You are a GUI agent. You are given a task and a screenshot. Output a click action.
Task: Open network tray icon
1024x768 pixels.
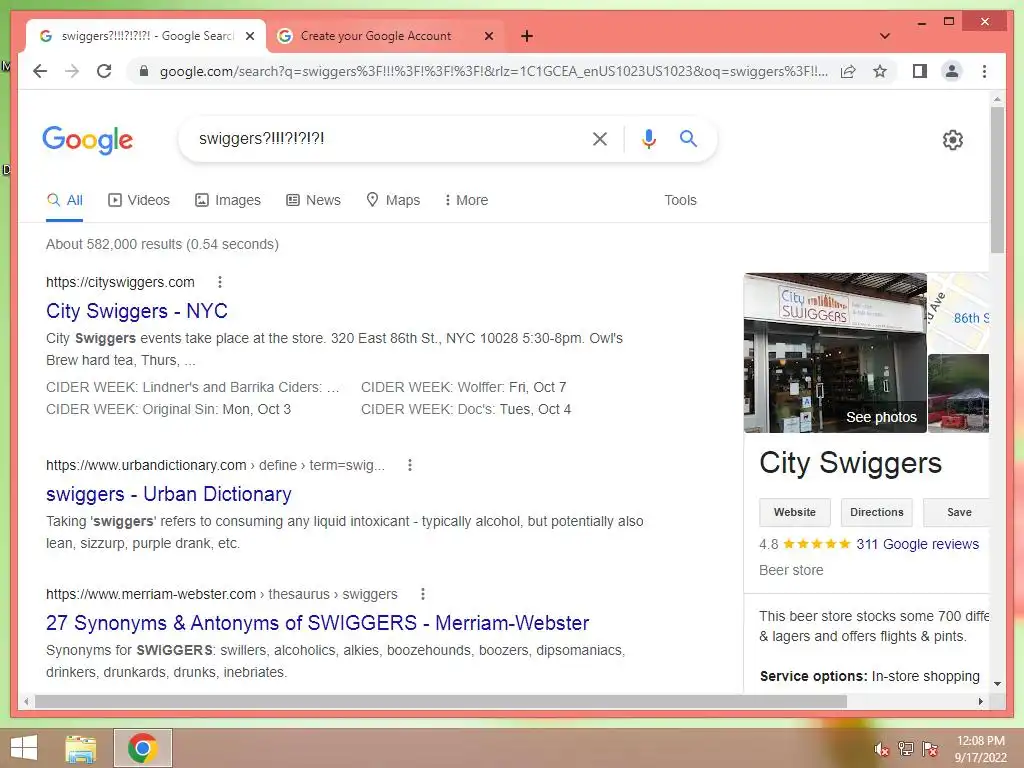pos(906,749)
